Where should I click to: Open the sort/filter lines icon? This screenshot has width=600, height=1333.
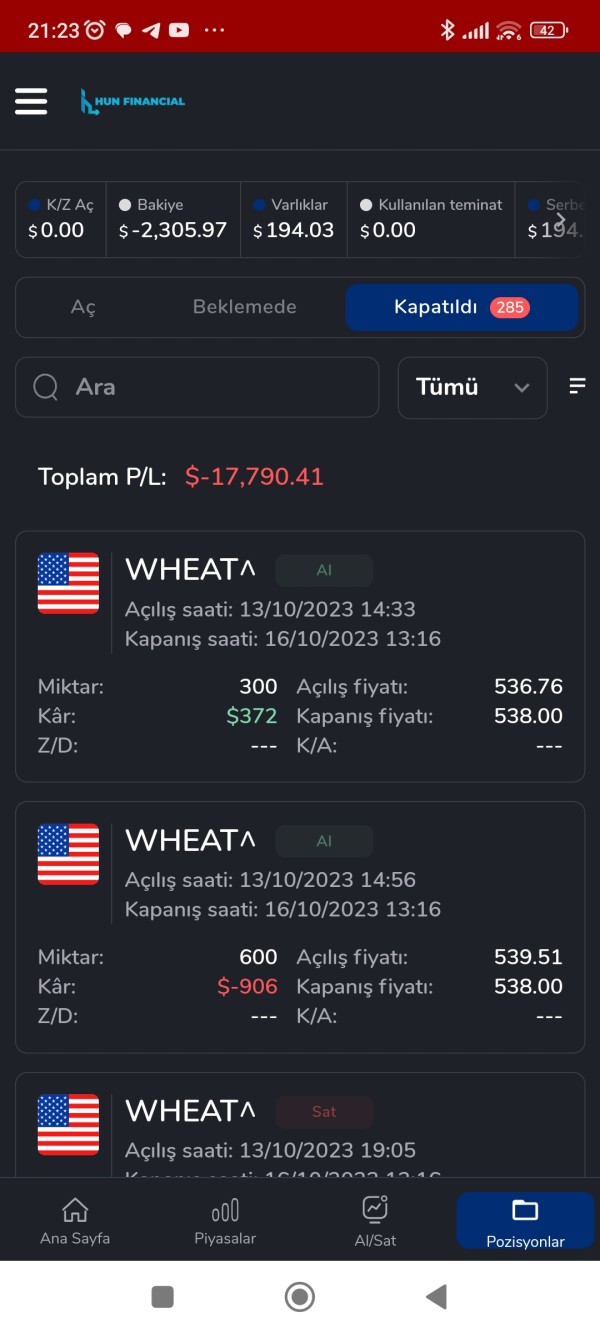pos(577,386)
